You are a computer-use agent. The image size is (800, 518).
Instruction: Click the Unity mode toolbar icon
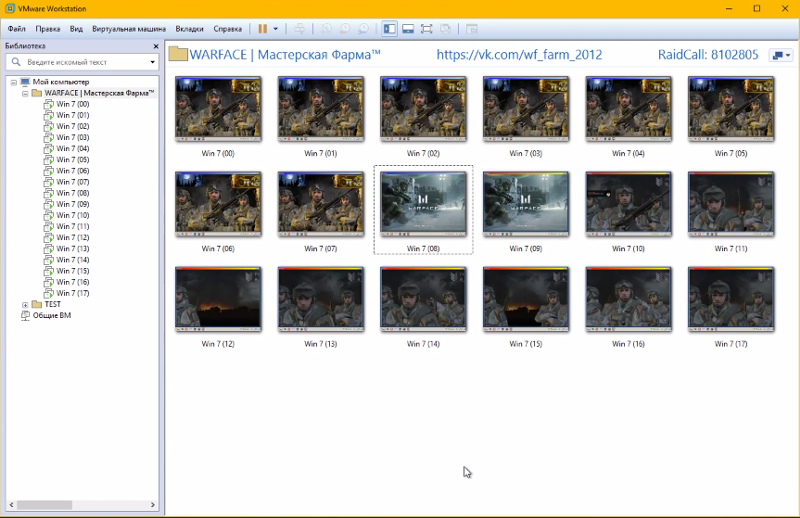point(445,29)
